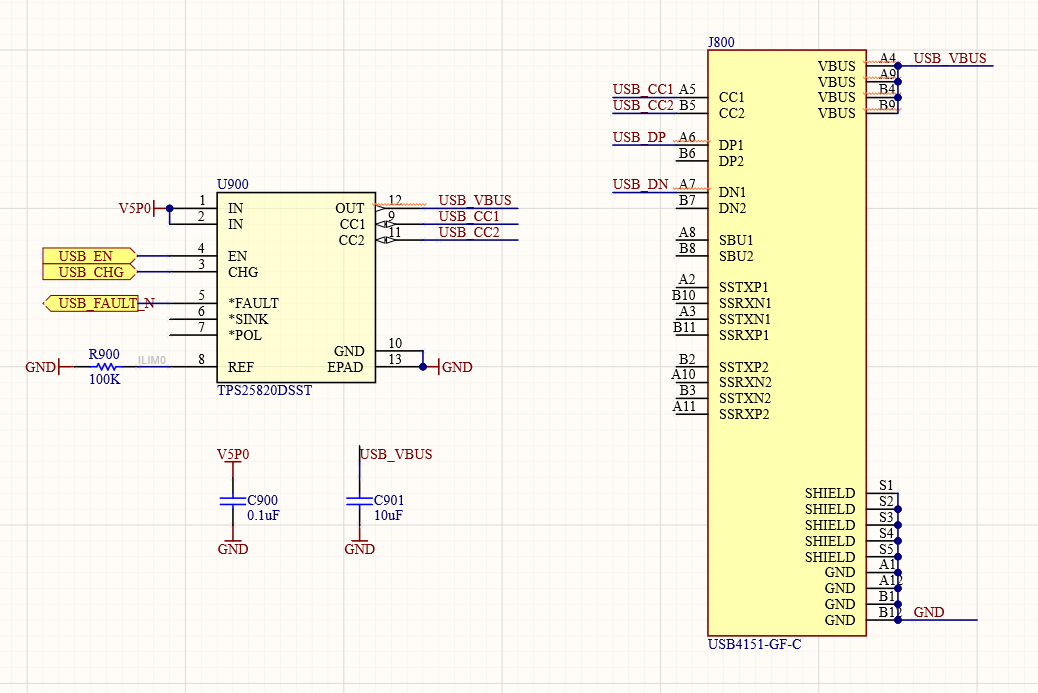Click the SBU2 pin name on J800
Image resolution: width=1038 pixels, height=693 pixels.
point(736,255)
